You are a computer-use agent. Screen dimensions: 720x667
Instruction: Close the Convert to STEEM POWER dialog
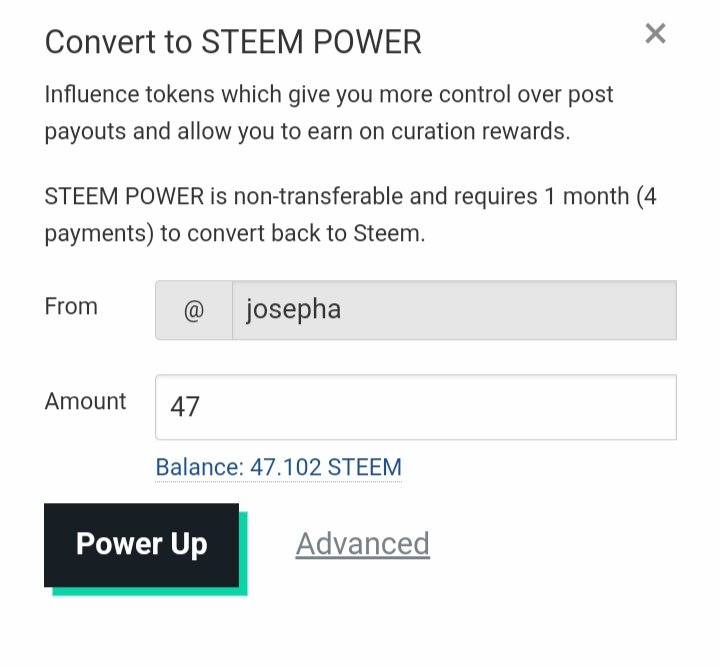655,34
